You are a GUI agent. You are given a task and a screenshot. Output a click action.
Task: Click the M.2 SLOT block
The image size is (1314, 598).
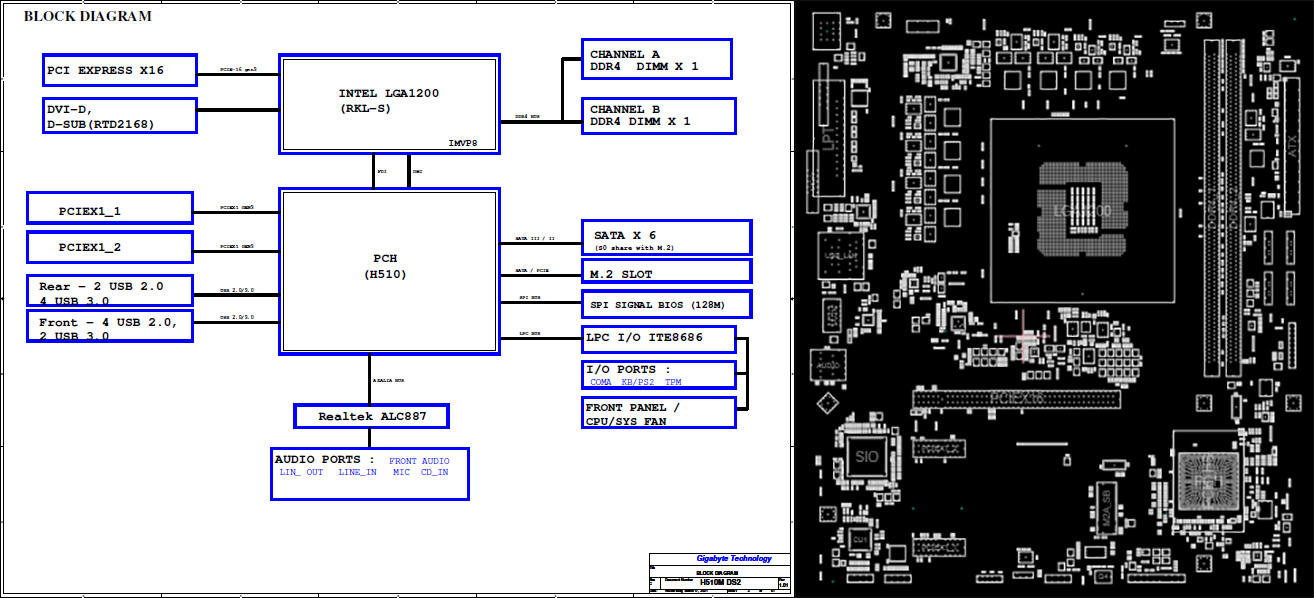[x=666, y=271]
